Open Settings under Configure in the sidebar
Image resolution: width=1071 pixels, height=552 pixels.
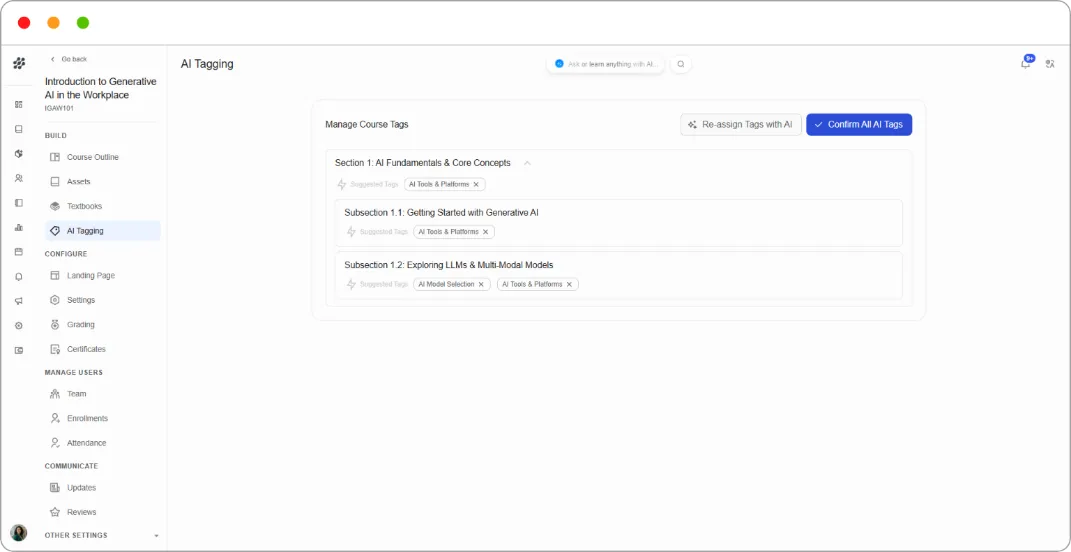(x=102, y=300)
